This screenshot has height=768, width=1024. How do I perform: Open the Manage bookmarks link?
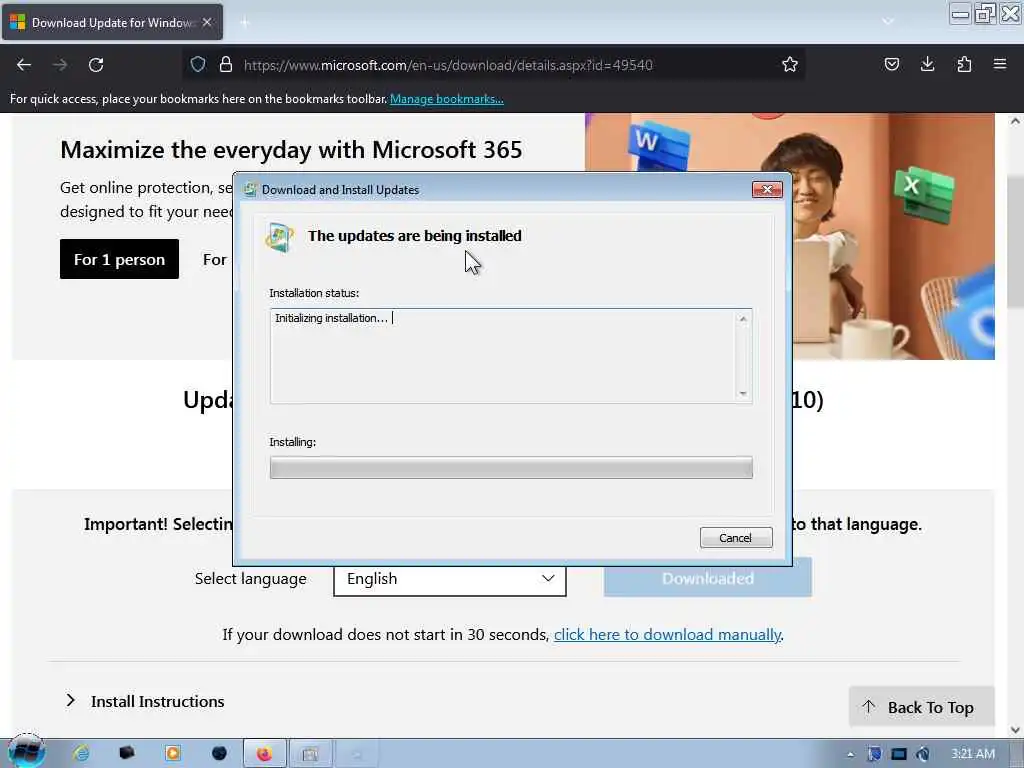tap(447, 99)
